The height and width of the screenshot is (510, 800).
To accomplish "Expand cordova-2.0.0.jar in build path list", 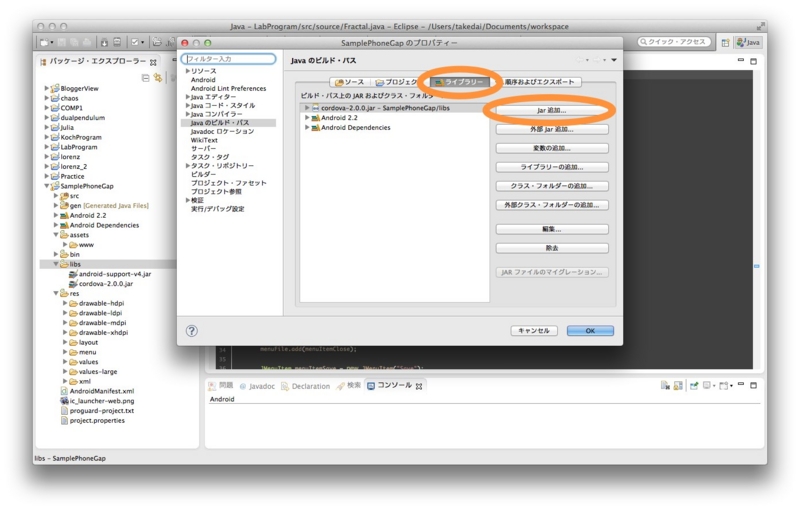I will tap(307, 108).
